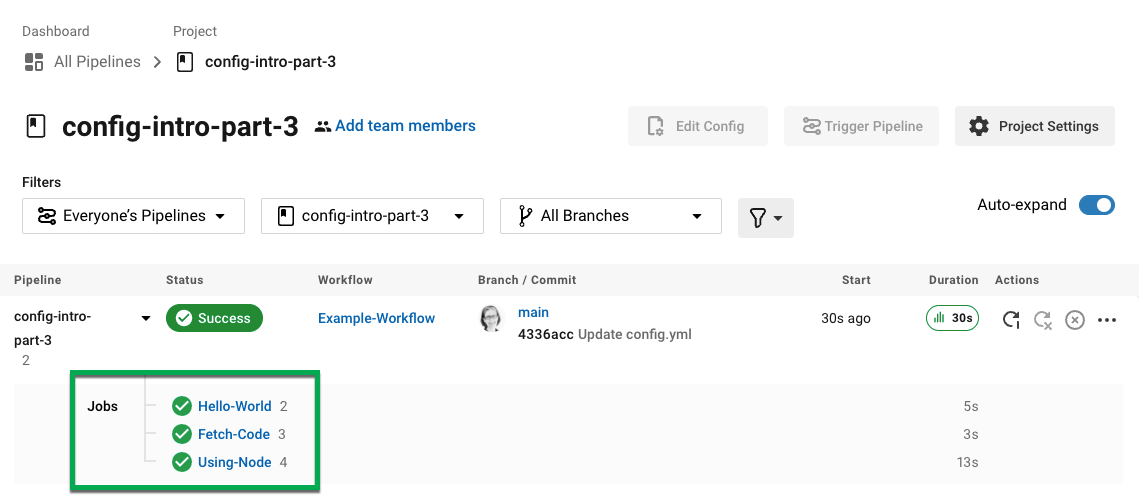Click the 30s duration insights badge
Viewport: 1139px width, 499px height.
(x=952, y=318)
